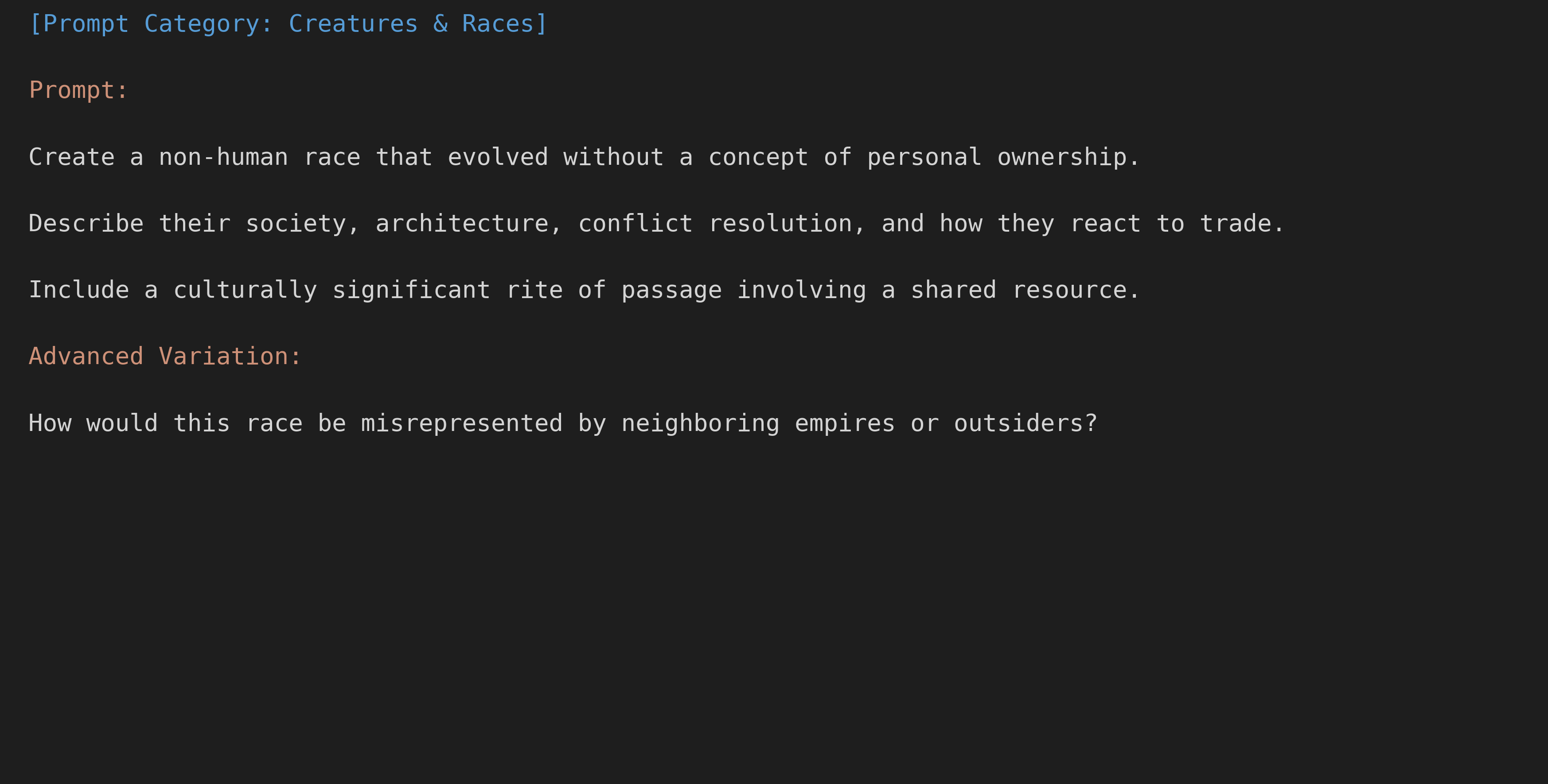Click the word 'outsiders?' at the text end

(x=1026, y=423)
